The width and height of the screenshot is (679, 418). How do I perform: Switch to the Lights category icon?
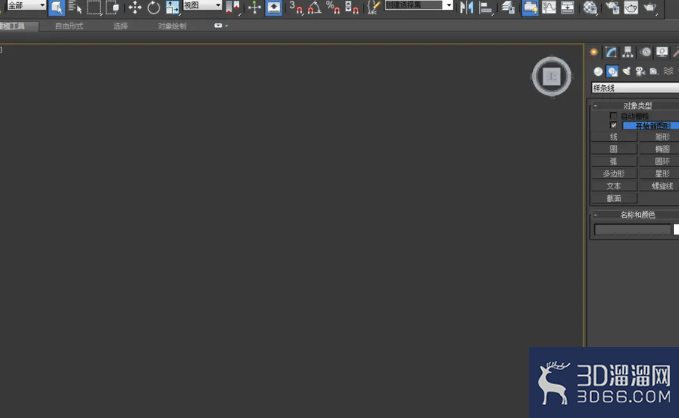click(x=626, y=71)
